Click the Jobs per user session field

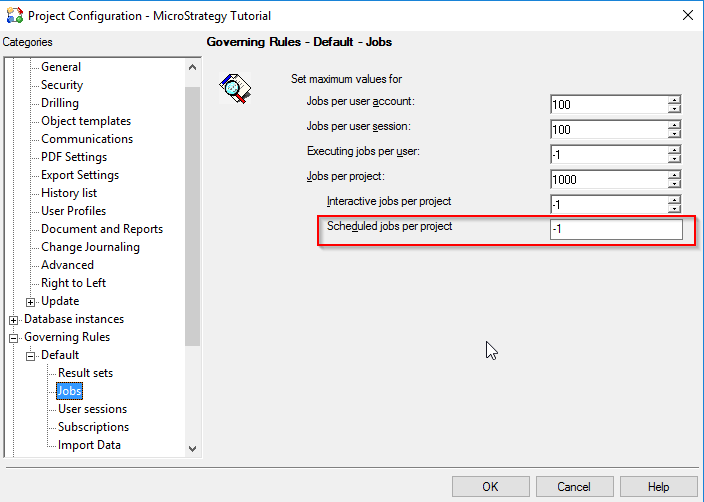[x=609, y=129]
